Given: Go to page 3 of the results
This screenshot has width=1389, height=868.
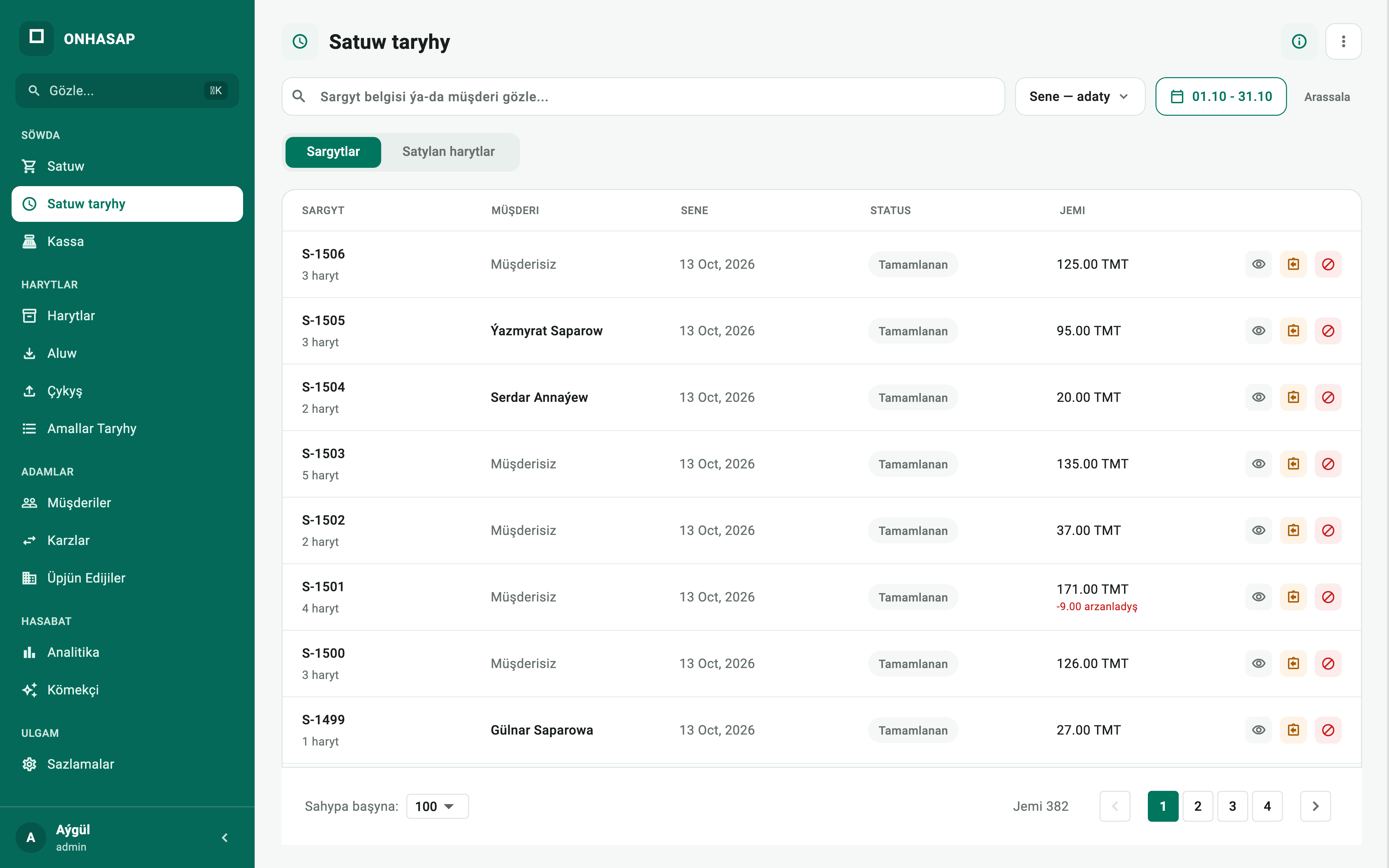Looking at the screenshot, I should (1232, 806).
